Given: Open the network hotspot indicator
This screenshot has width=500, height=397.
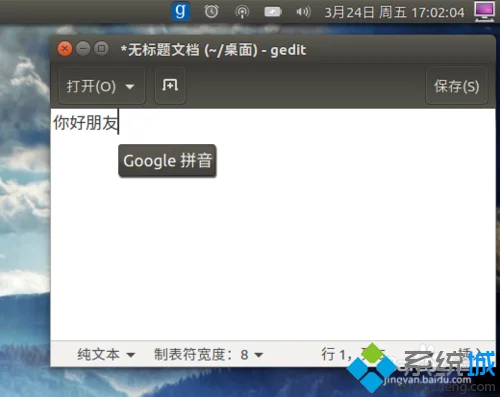Looking at the screenshot, I should pos(242,12).
